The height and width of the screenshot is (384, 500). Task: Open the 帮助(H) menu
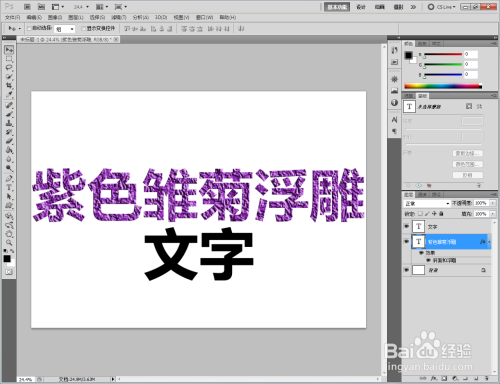[228, 17]
